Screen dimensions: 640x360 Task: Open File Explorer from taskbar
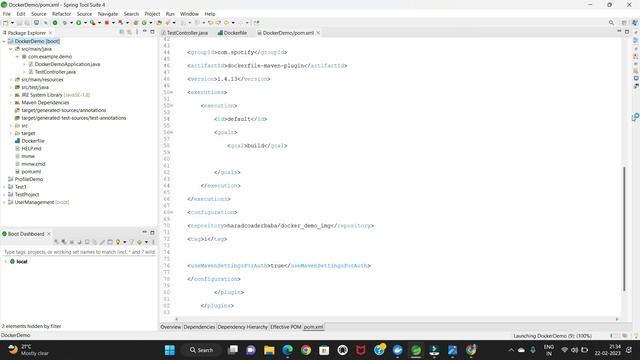point(269,350)
